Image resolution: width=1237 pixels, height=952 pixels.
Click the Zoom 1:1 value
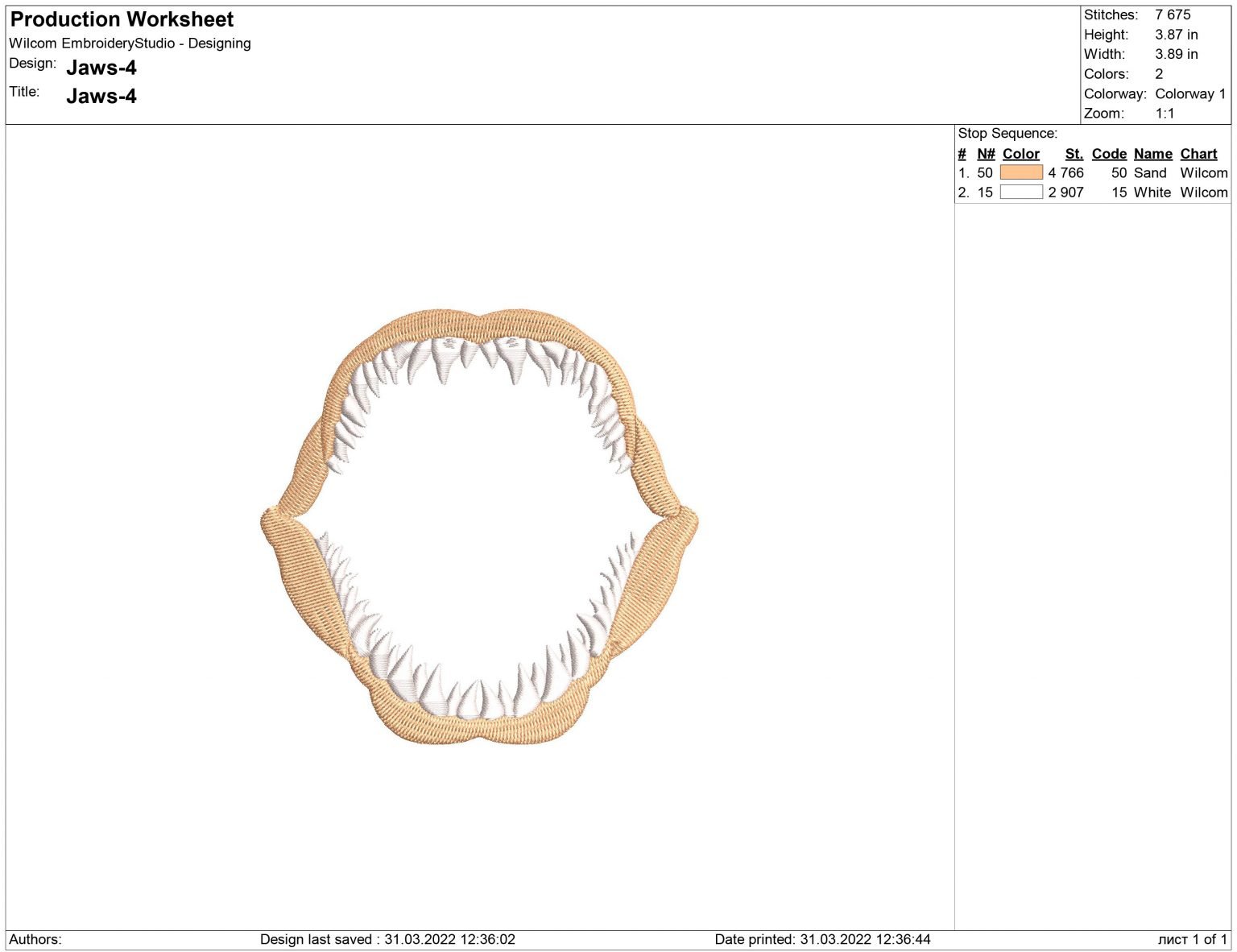tap(1165, 114)
